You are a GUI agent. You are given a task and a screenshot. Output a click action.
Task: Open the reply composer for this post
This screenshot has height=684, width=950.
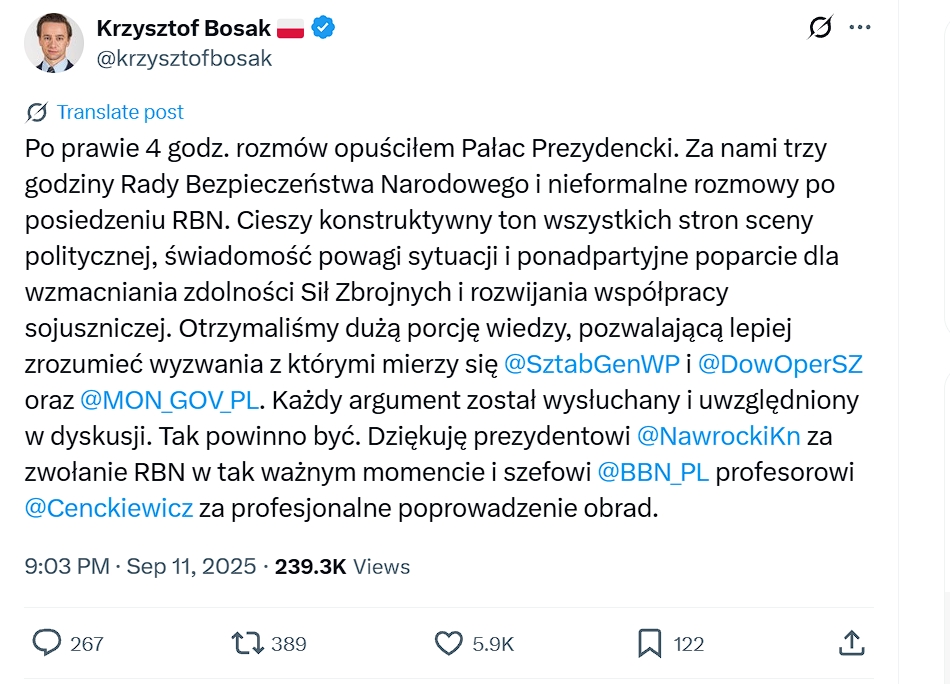tap(48, 644)
